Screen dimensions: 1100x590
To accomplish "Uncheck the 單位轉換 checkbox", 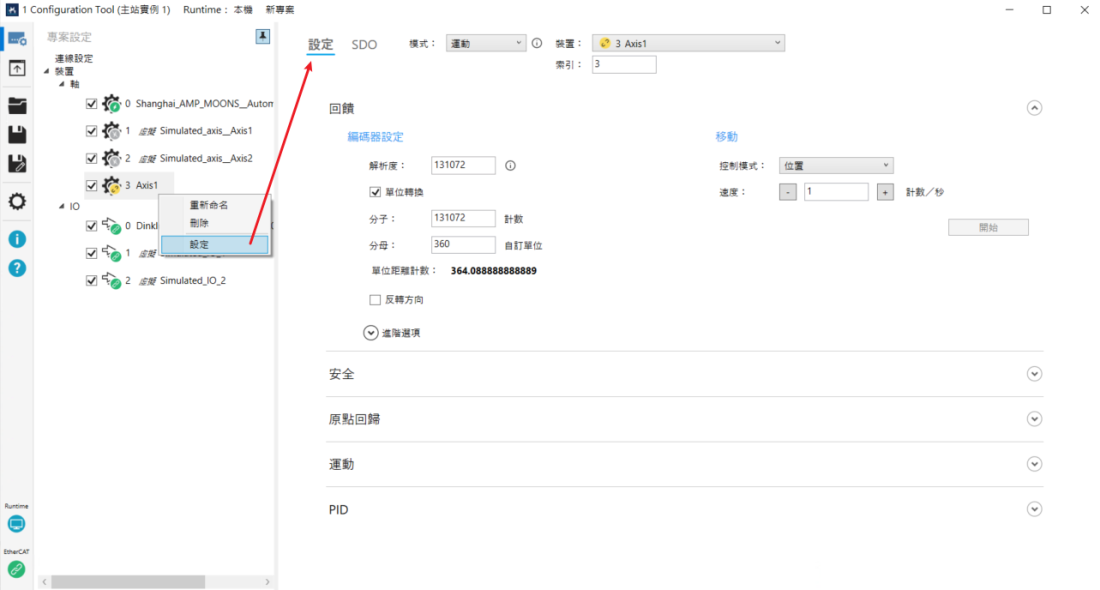I will [376, 192].
